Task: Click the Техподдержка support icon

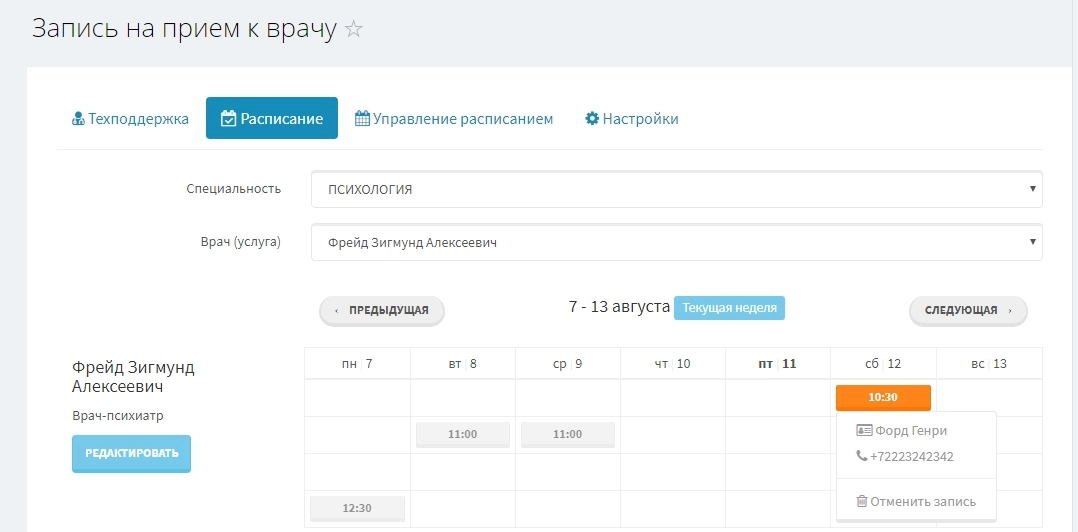Action: point(79,119)
